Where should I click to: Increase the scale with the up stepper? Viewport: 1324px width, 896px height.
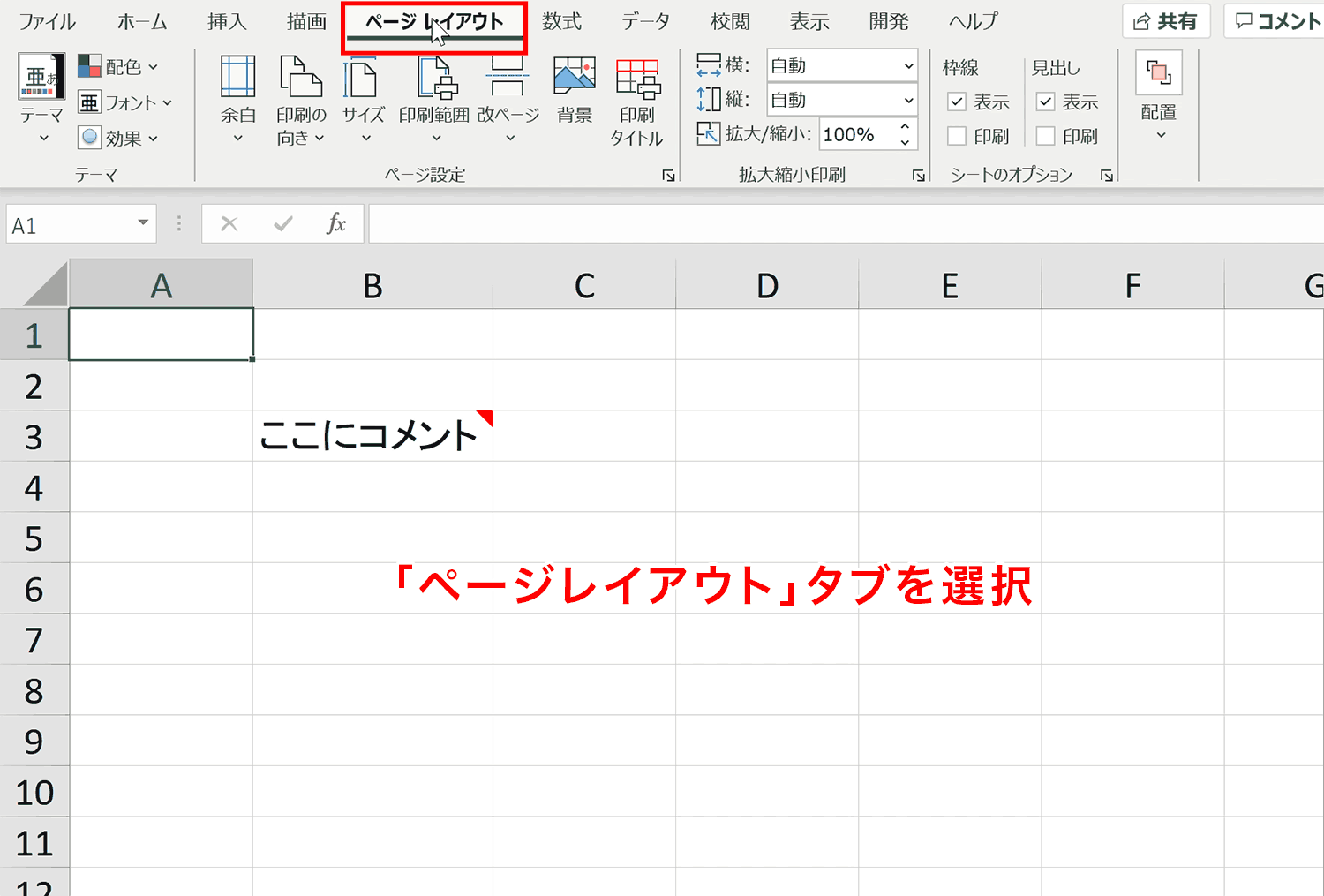pyautogui.click(x=905, y=127)
